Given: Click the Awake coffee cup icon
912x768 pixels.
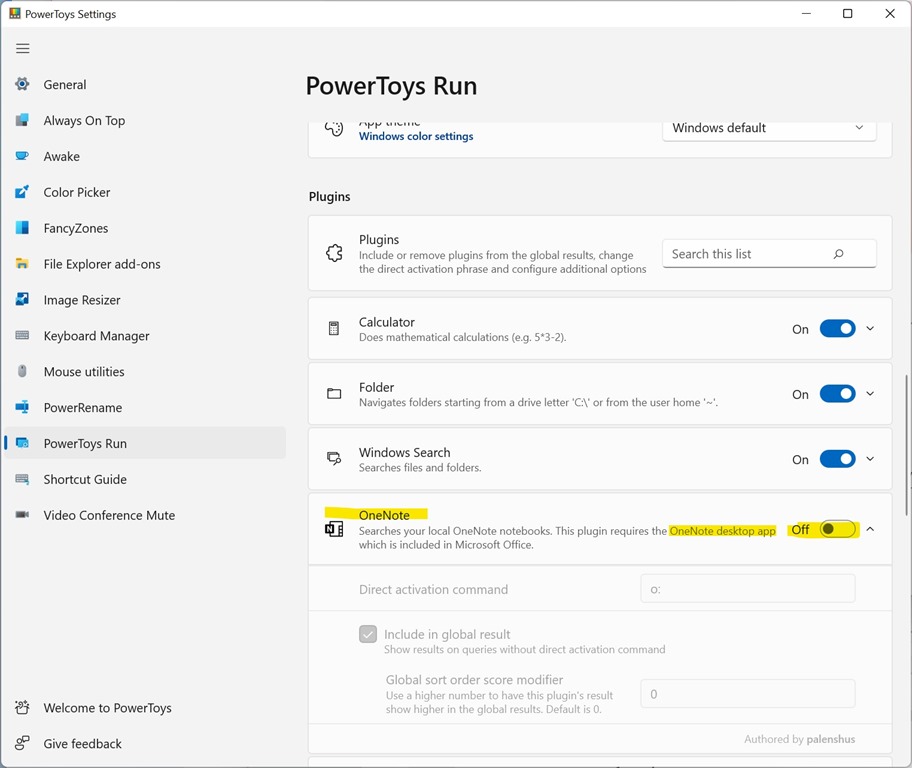Looking at the screenshot, I should click(22, 156).
